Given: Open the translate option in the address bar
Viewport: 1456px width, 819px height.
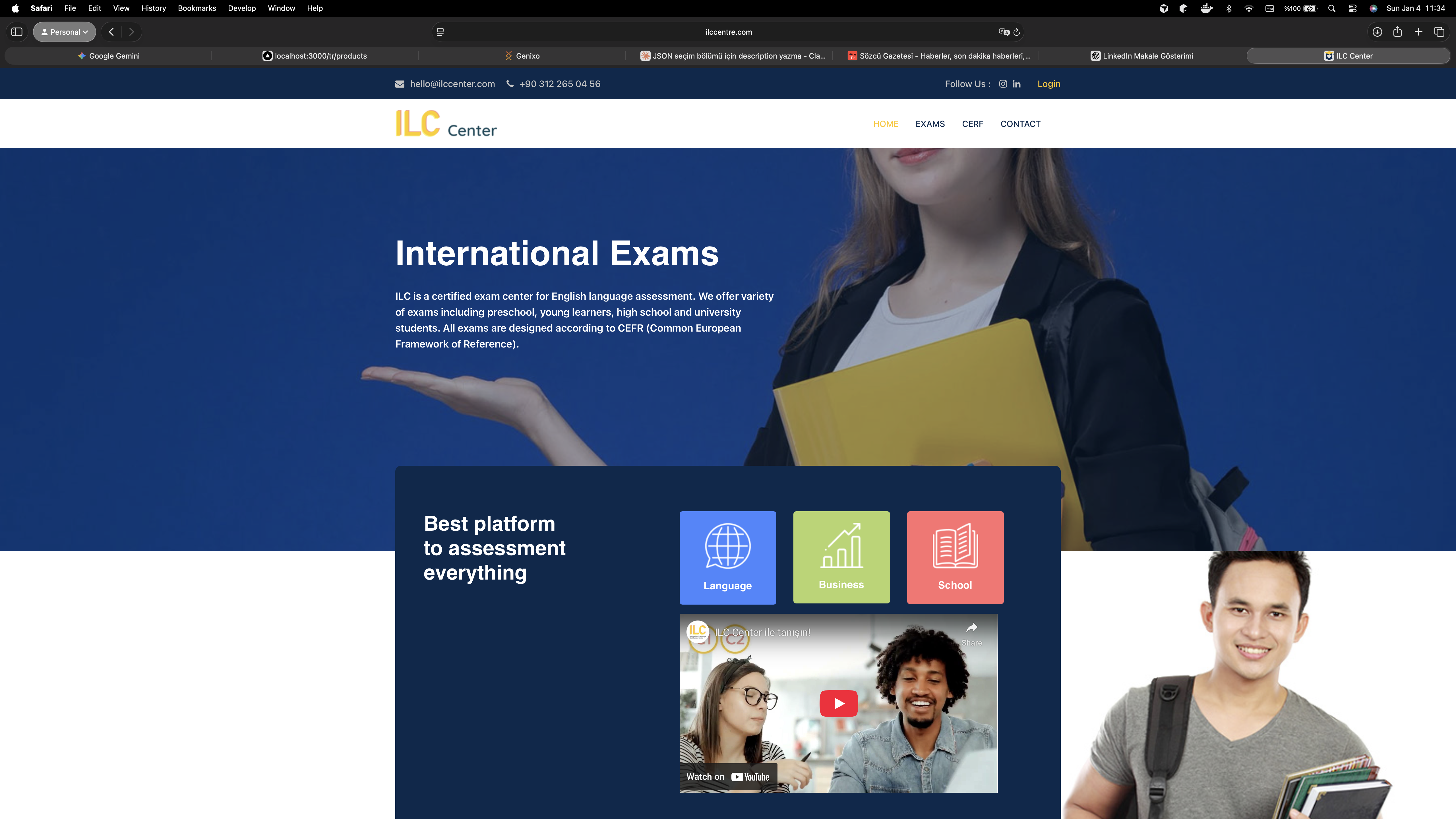Looking at the screenshot, I should click(x=1004, y=32).
